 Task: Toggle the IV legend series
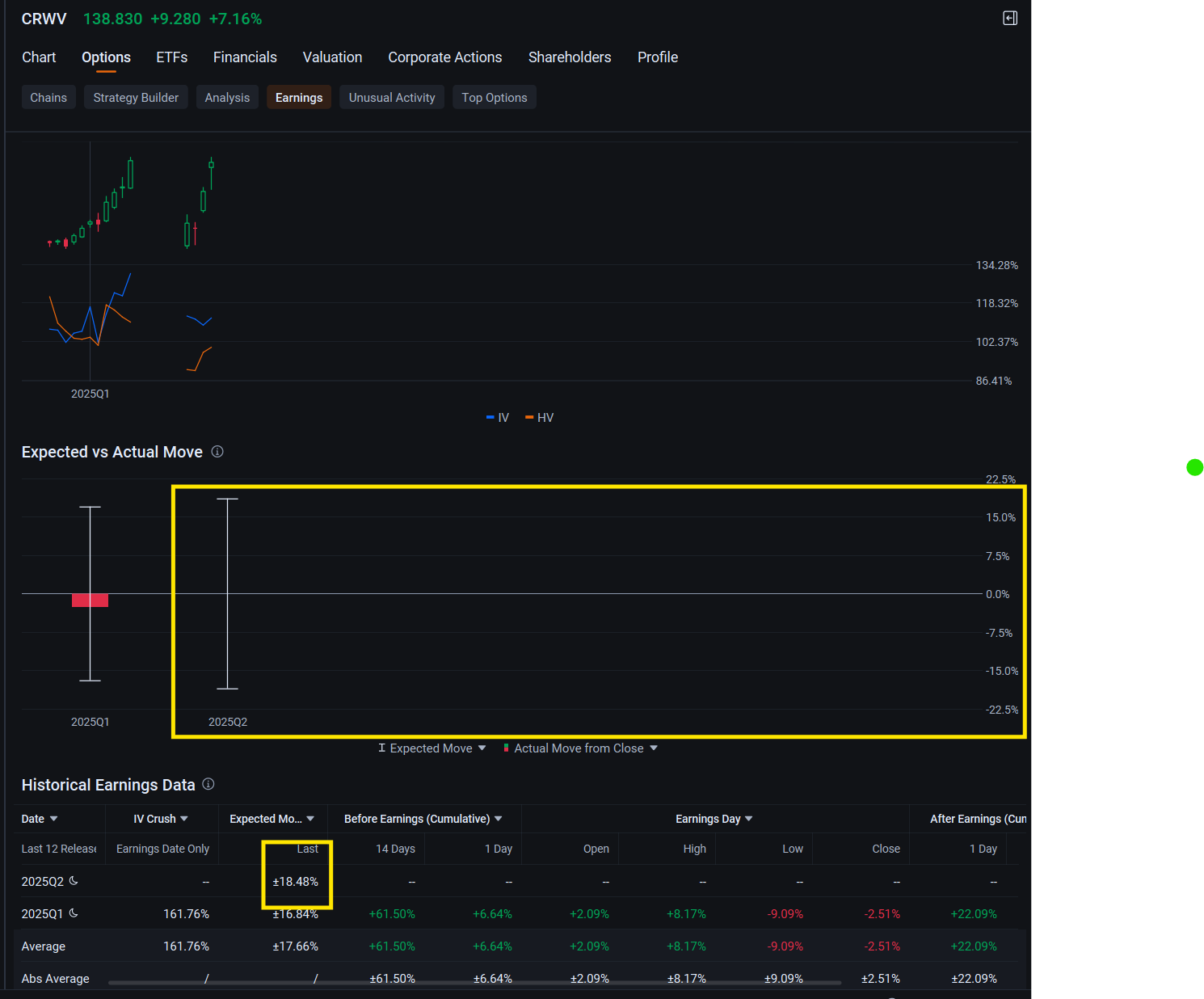click(498, 418)
